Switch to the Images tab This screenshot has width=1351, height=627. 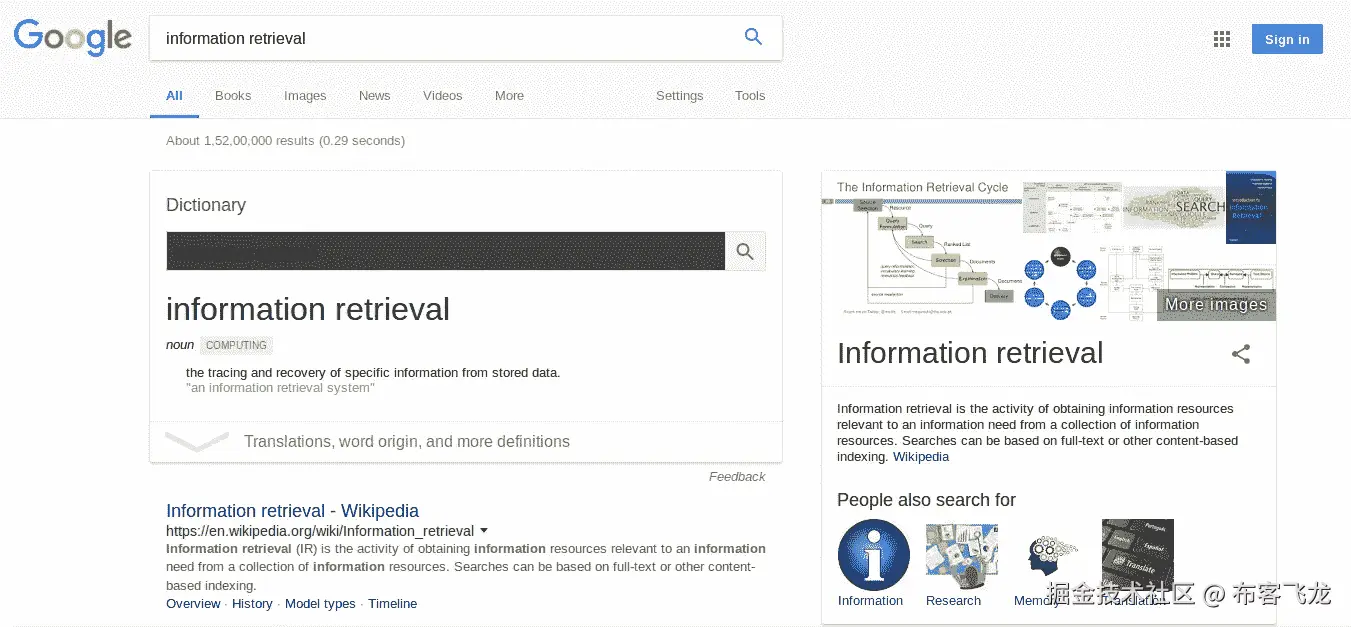click(305, 96)
